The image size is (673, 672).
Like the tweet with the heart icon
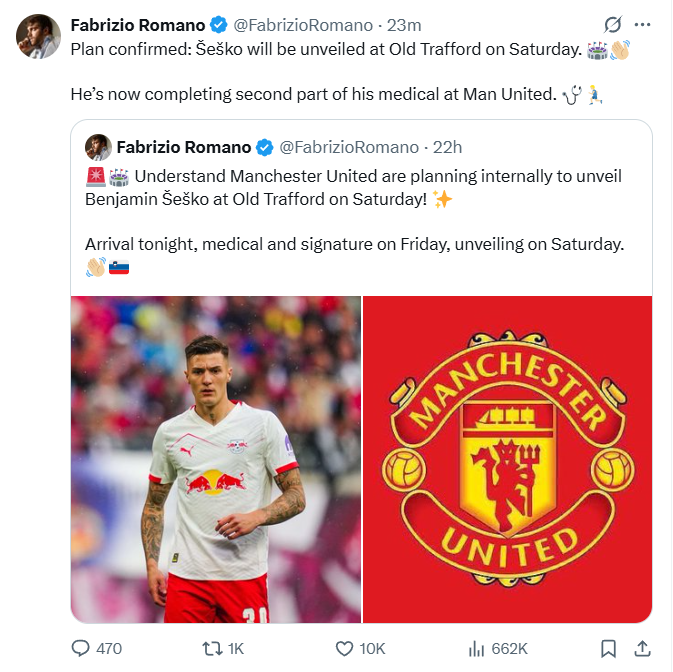(344, 649)
